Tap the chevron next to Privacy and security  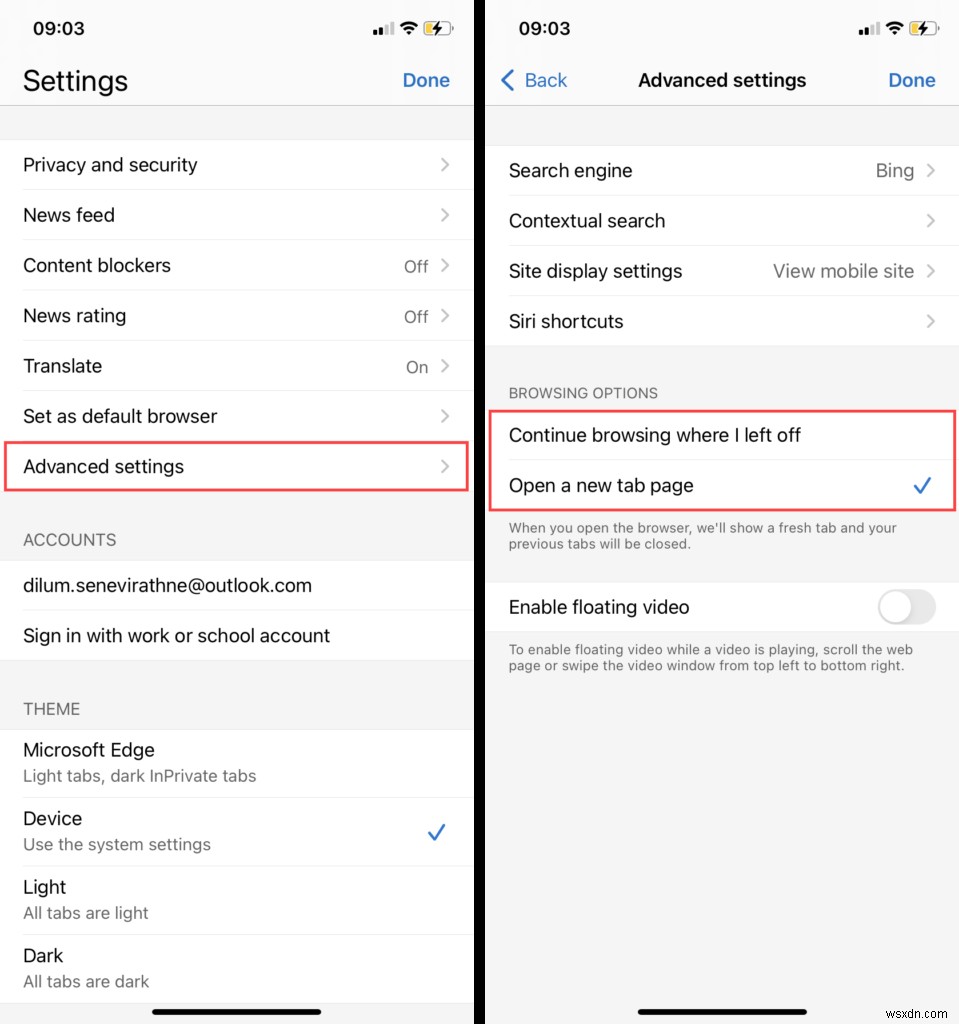point(445,165)
